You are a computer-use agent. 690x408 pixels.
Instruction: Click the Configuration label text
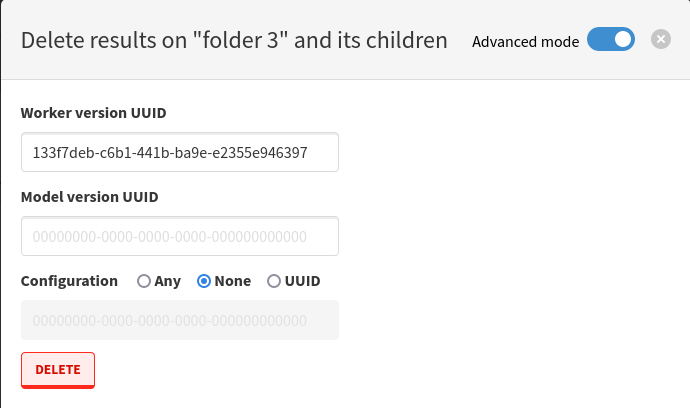(x=69, y=281)
